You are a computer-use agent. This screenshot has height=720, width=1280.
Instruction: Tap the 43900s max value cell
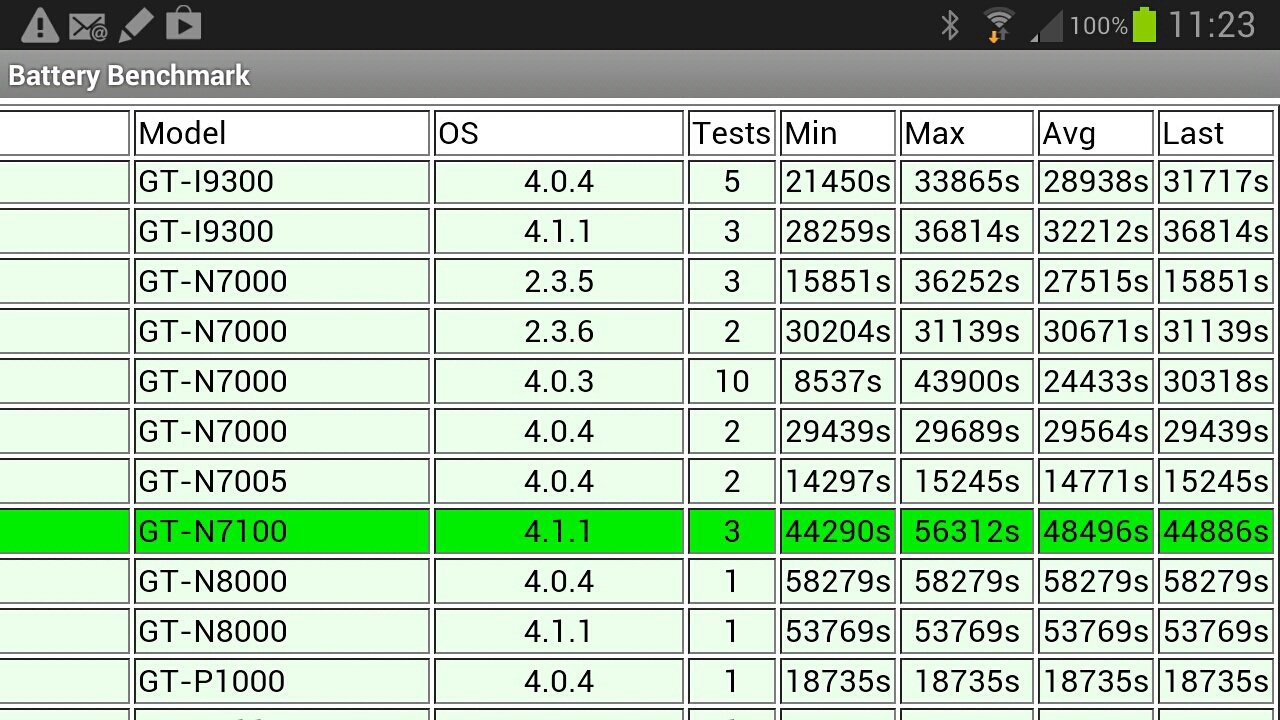pos(966,381)
